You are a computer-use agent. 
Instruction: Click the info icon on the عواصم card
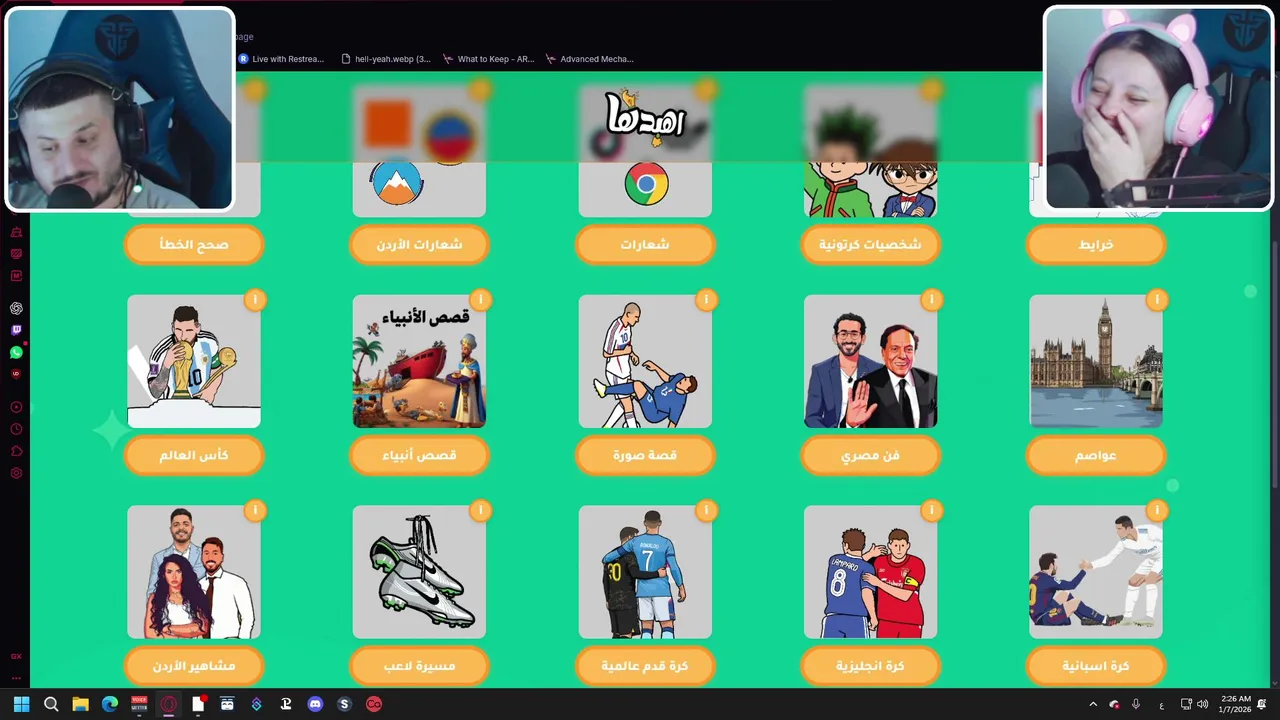(x=1157, y=299)
